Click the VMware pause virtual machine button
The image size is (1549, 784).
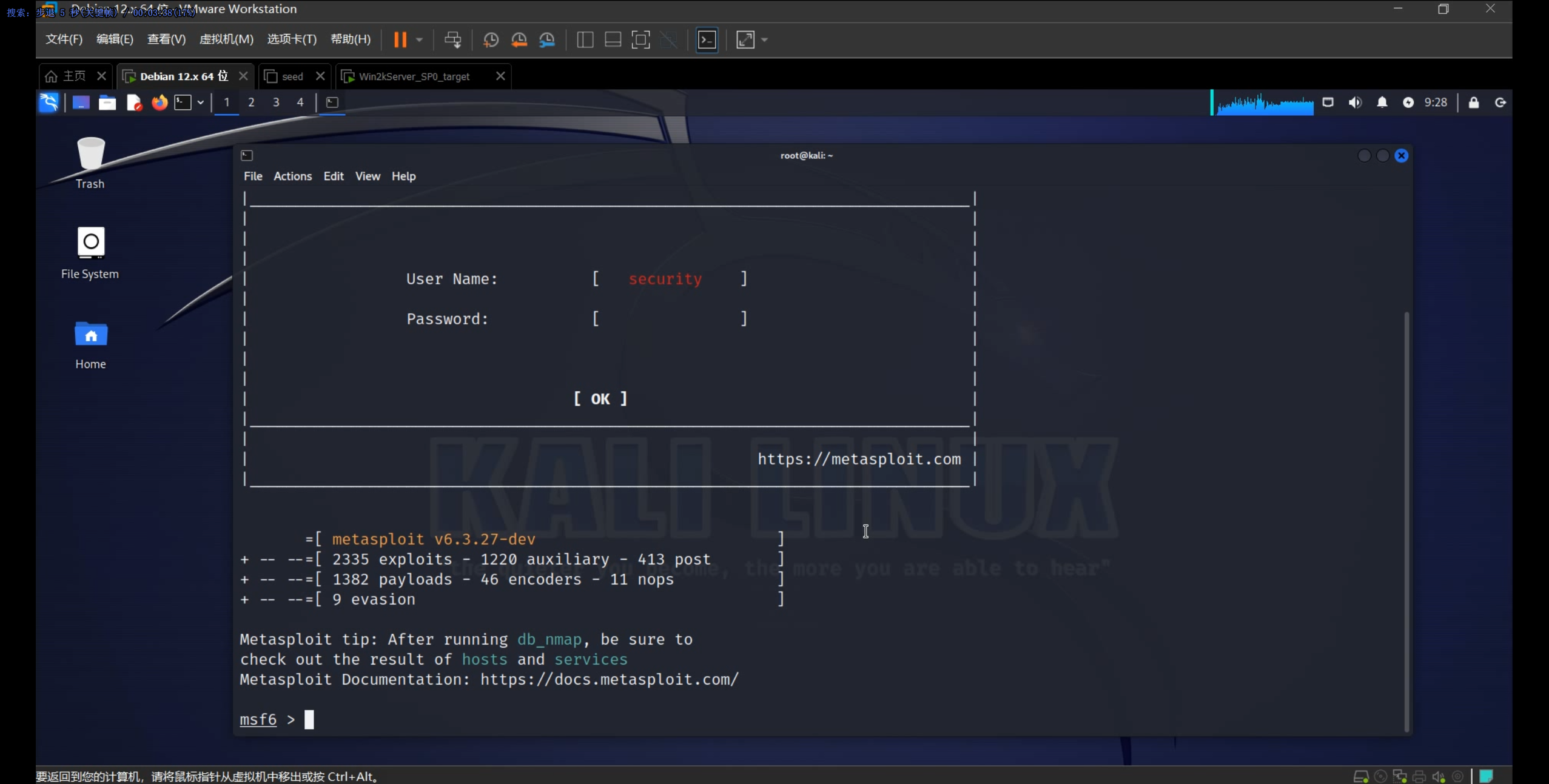click(400, 40)
